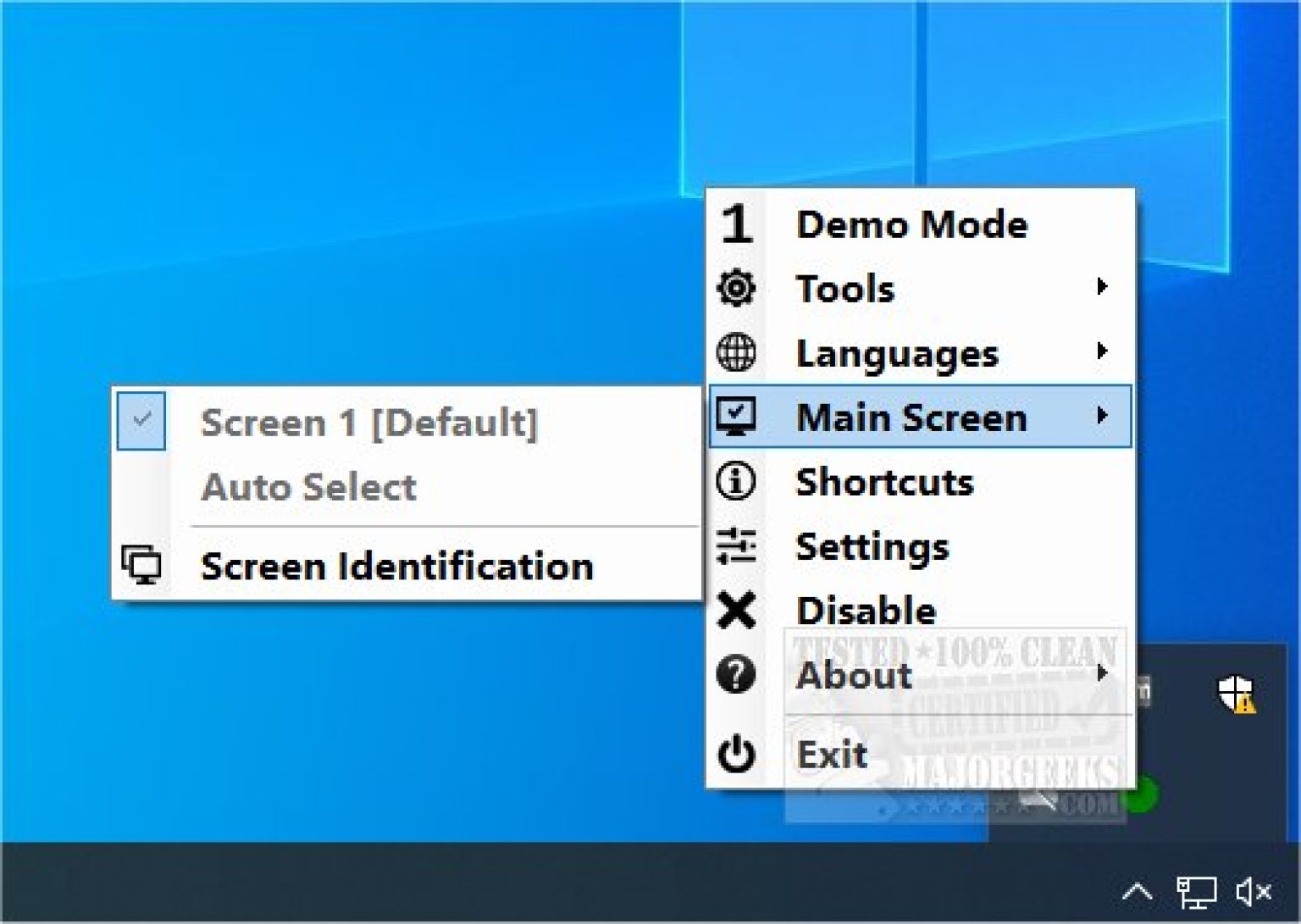Screen dimensions: 1301x924
Task: Click the About question mark icon
Action: (736, 676)
